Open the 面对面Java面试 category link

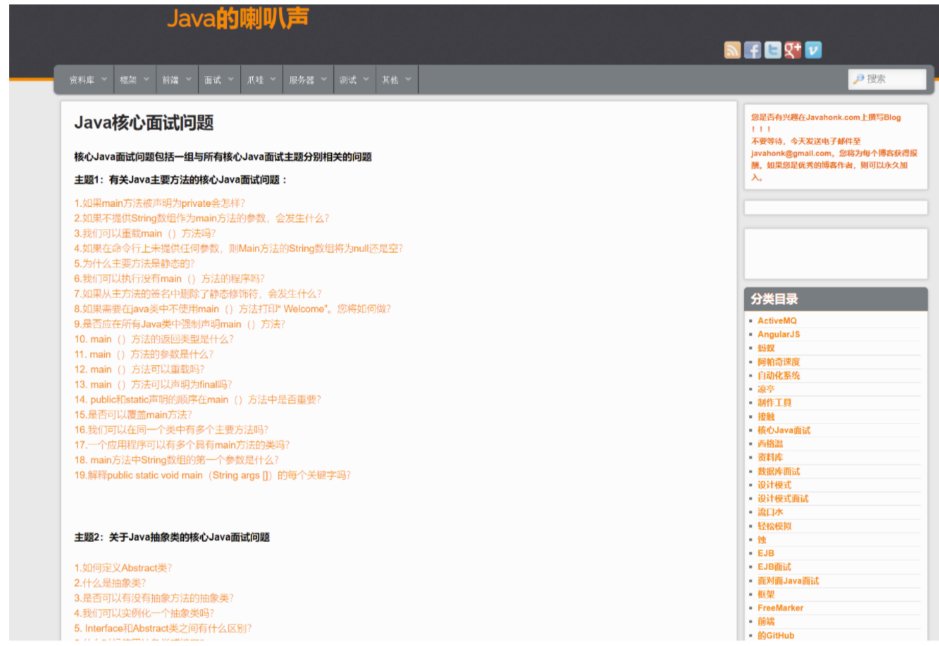(788, 581)
